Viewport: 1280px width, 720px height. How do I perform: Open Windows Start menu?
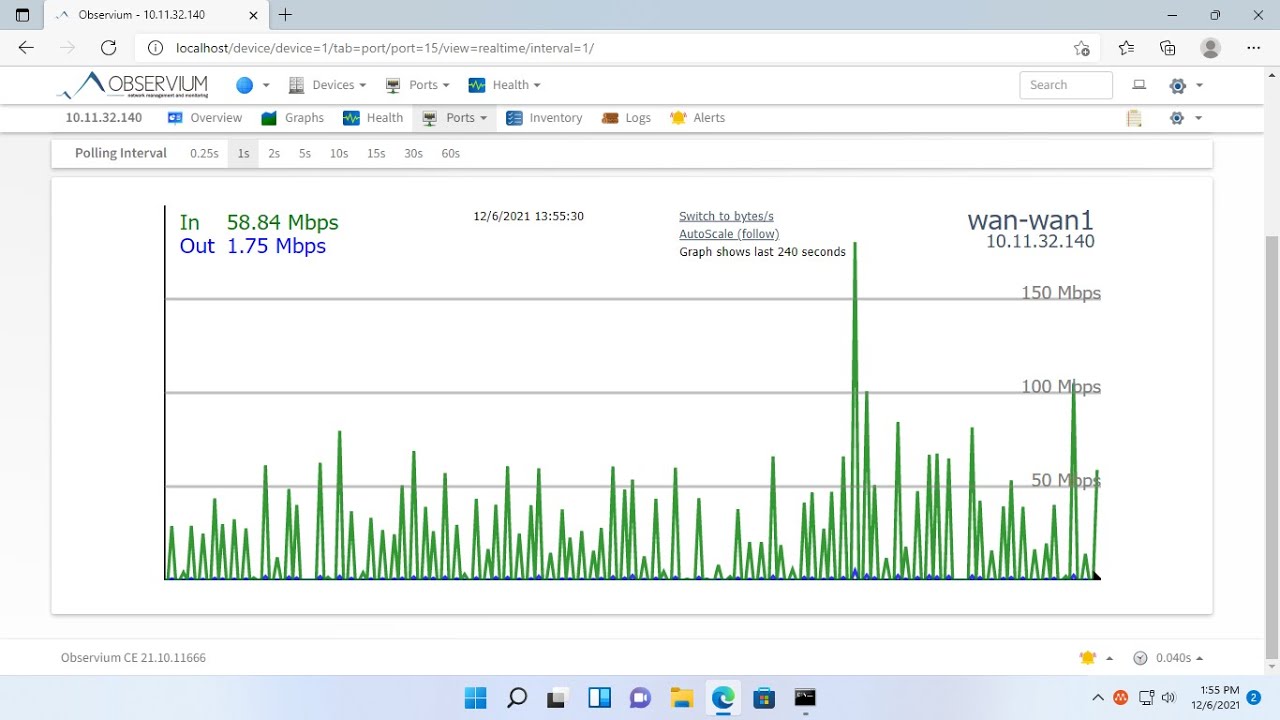coord(475,697)
